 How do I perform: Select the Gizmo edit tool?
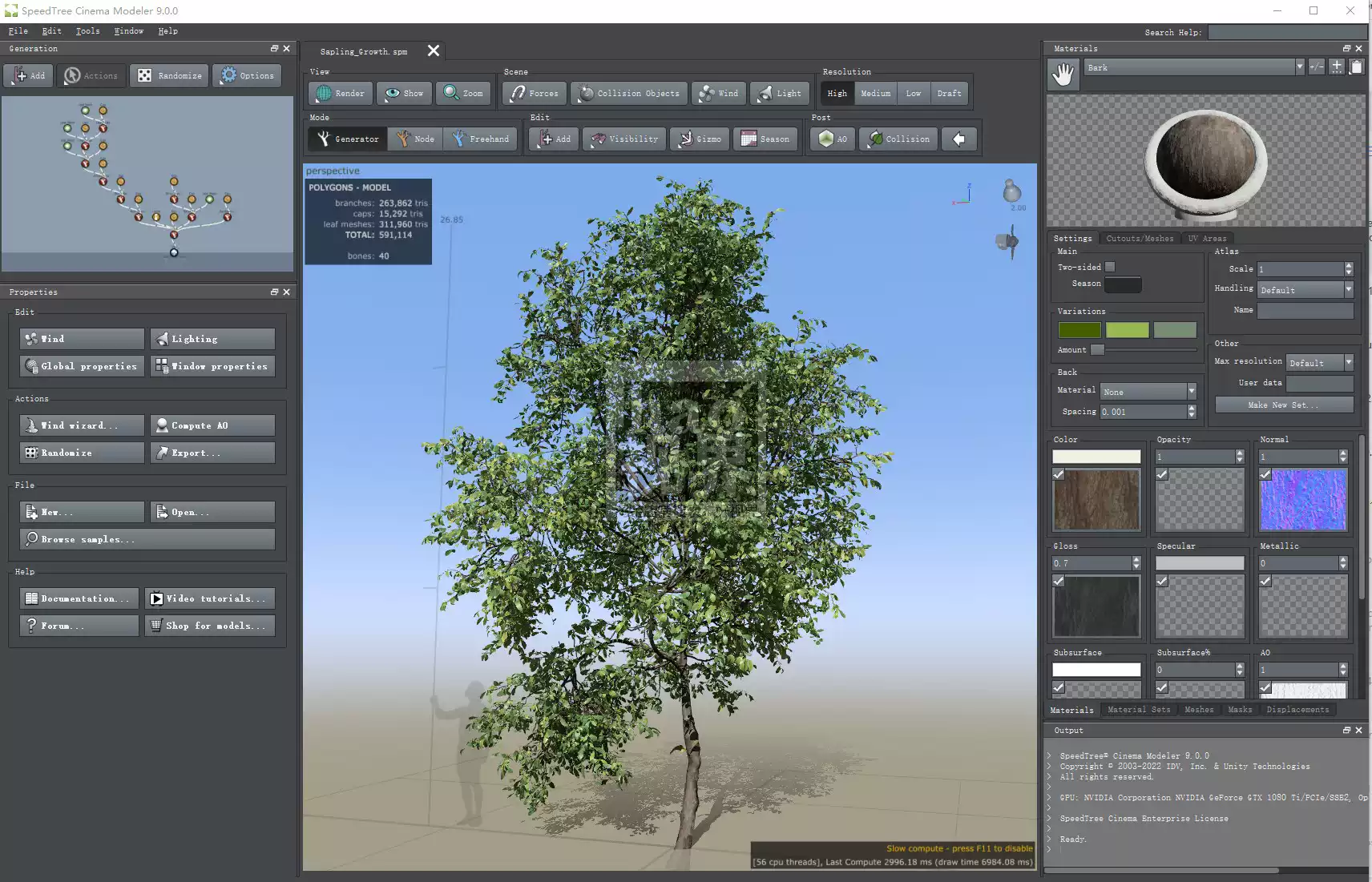(699, 139)
